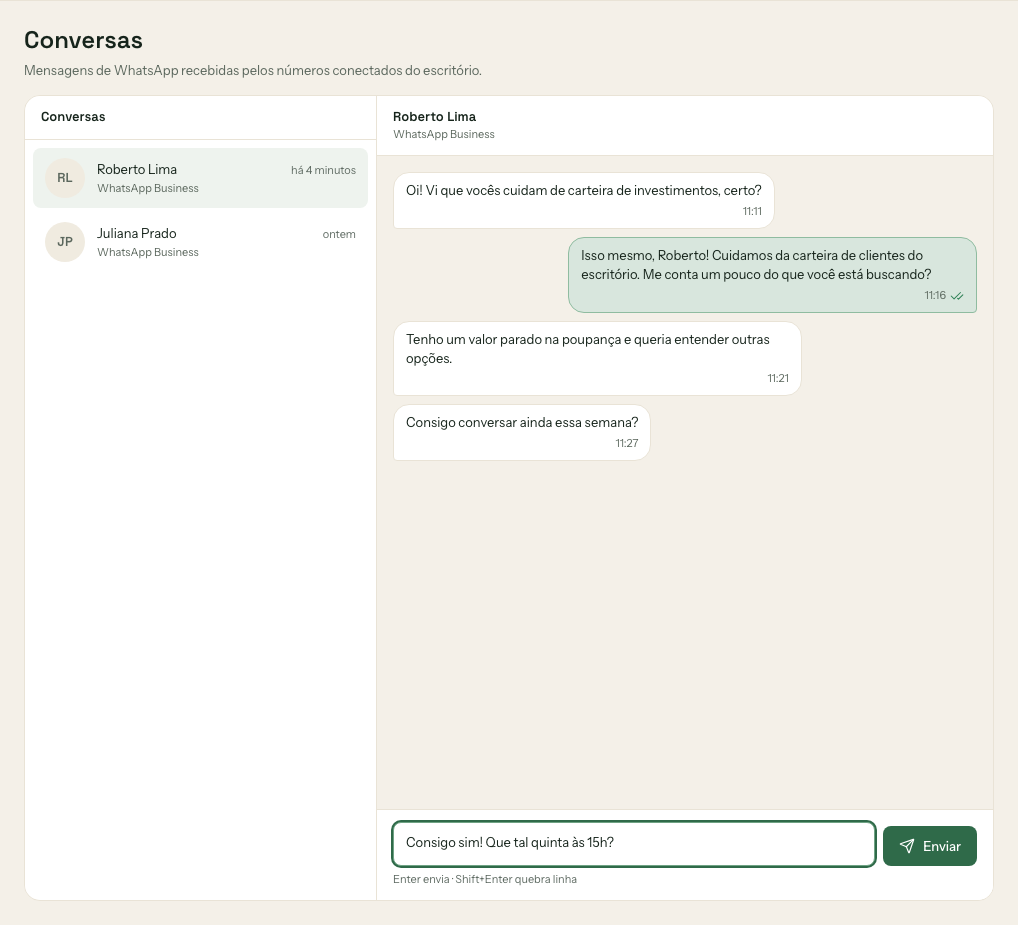Click message 'Tenho um valor parado na poupança'
This screenshot has height=925, width=1018.
pos(597,358)
